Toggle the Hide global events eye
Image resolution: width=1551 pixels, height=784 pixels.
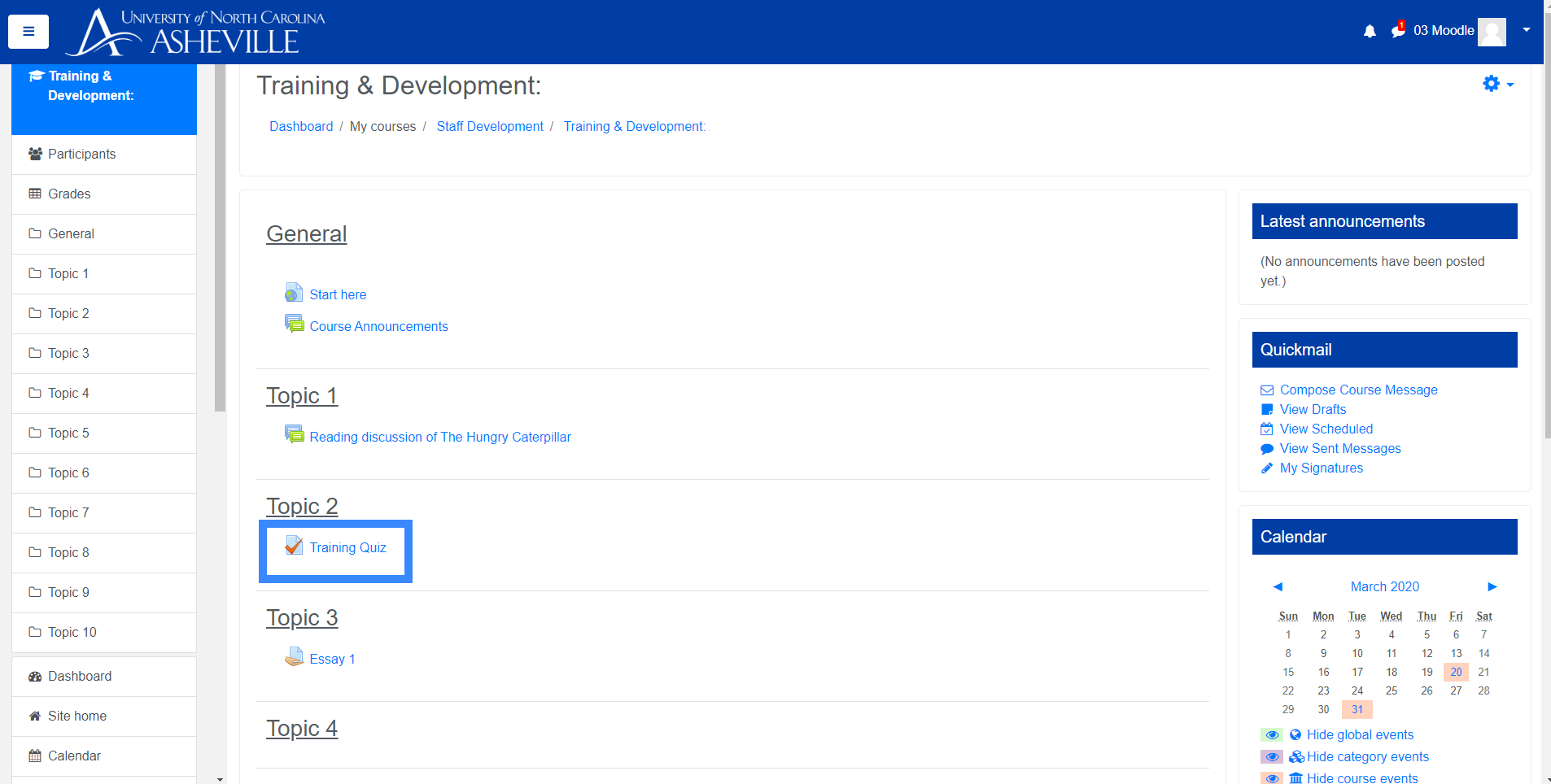click(x=1272, y=735)
